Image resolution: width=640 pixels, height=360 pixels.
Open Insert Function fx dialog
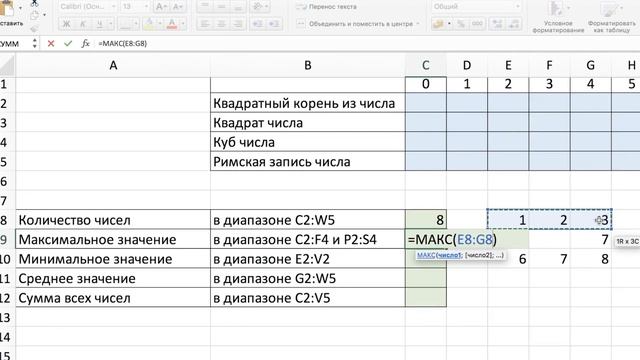[85, 43]
